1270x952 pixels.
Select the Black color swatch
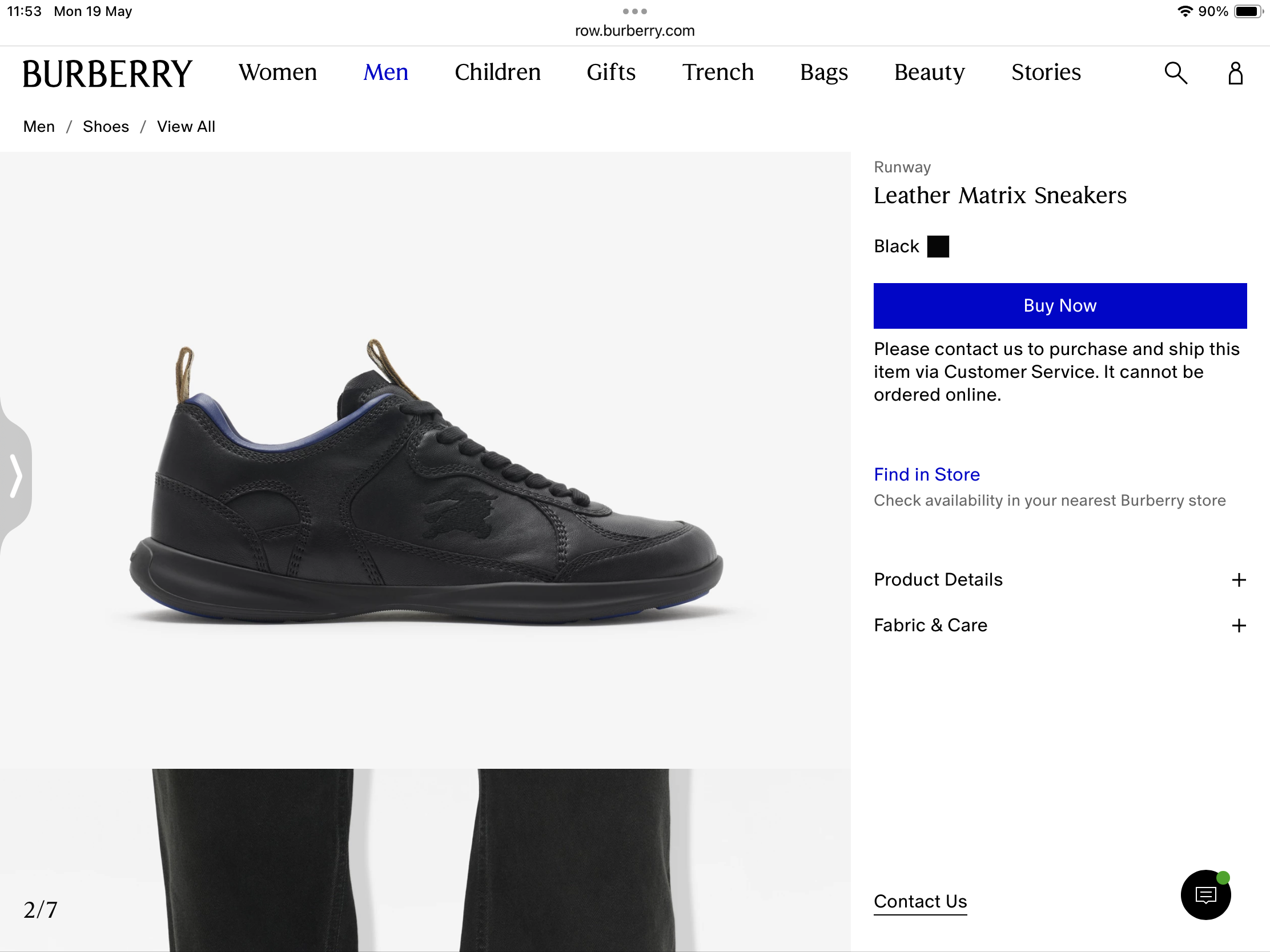(x=938, y=247)
